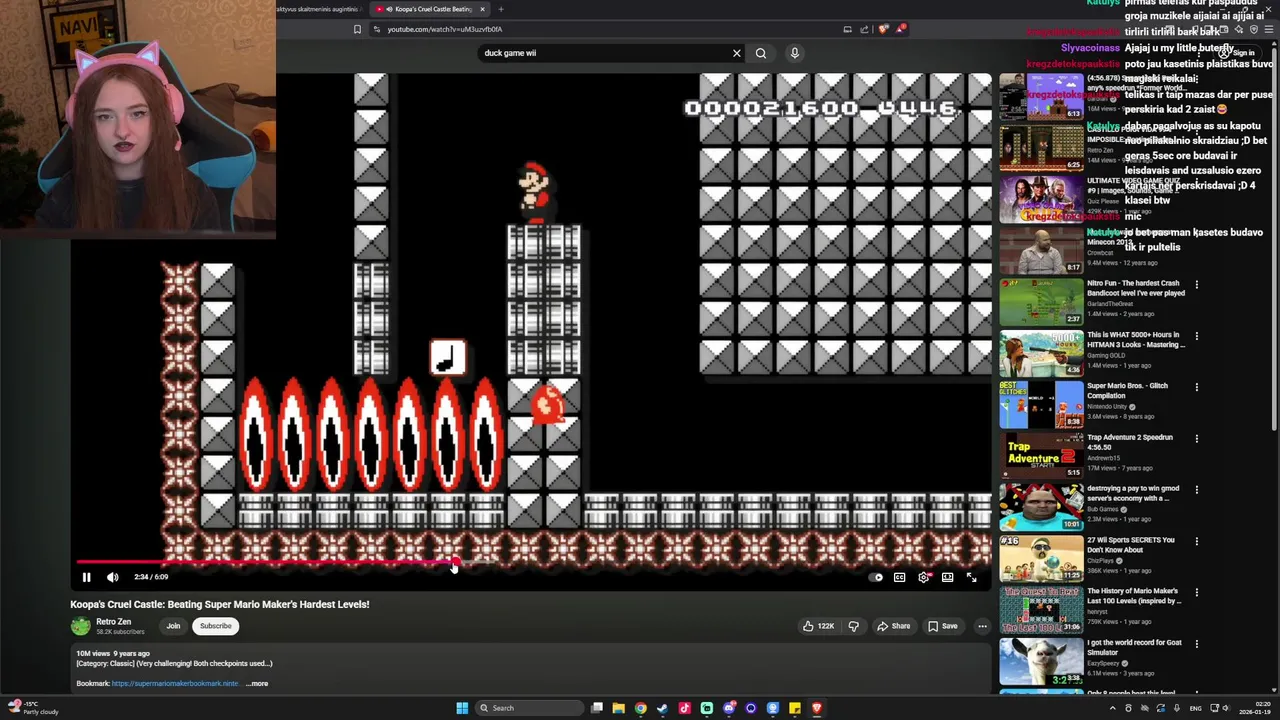This screenshot has height=720, width=1280.
Task: Dislike the video
Action: click(853, 626)
